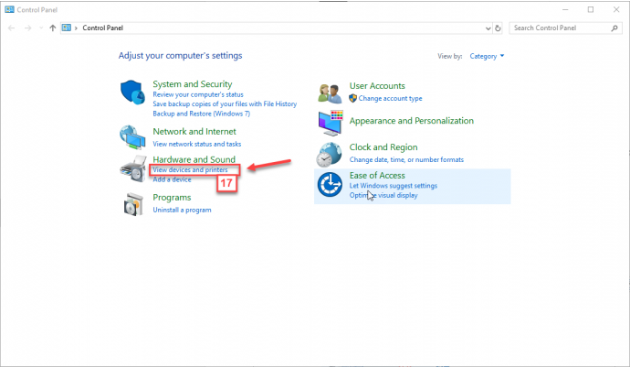
Task: Refresh the Control Panel view
Action: click(498, 28)
